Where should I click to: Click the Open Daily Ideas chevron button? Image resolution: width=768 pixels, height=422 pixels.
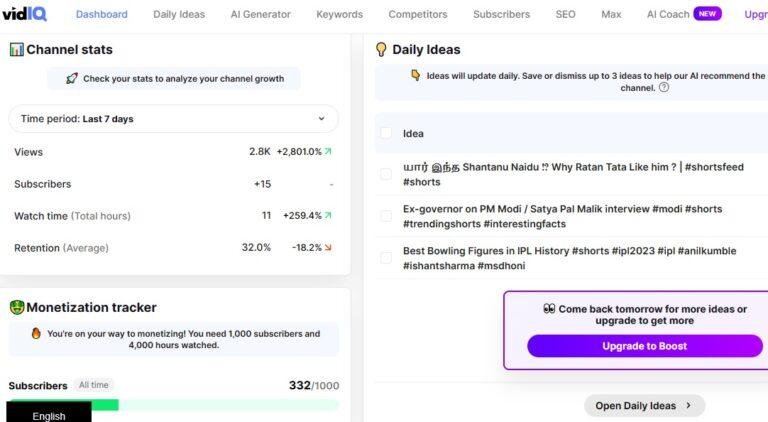click(x=645, y=406)
